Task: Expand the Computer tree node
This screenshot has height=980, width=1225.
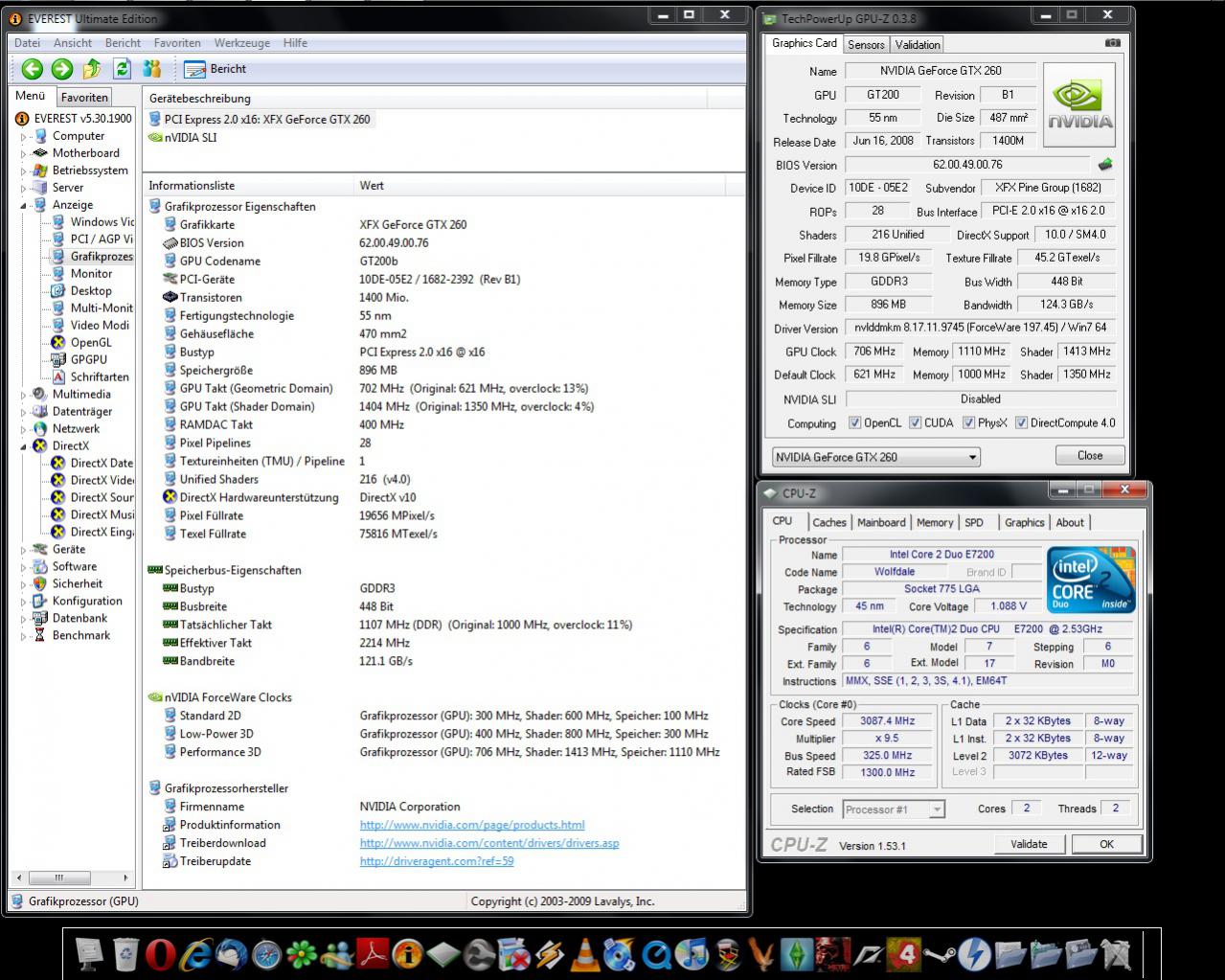Action: tap(24, 136)
